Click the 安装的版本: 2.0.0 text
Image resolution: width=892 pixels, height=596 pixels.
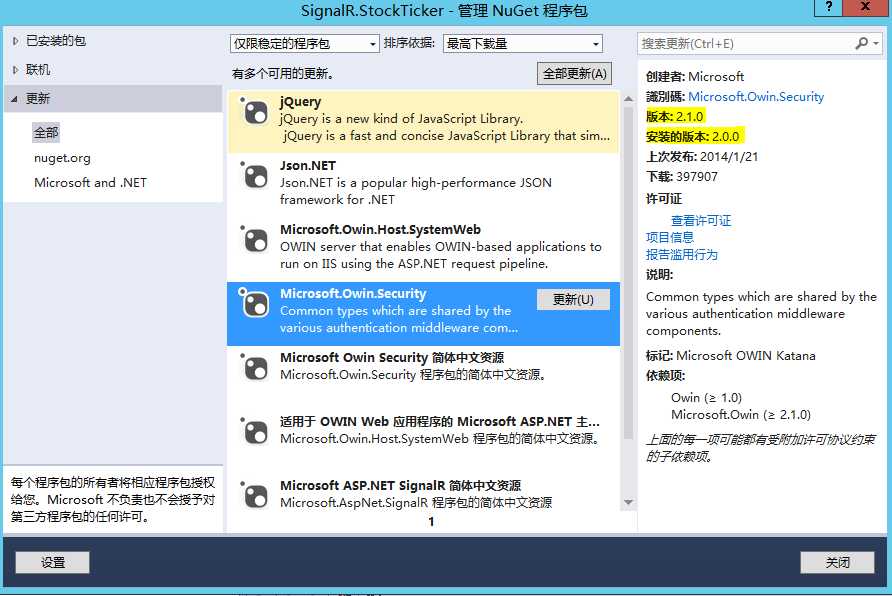(x=692, y=136)
